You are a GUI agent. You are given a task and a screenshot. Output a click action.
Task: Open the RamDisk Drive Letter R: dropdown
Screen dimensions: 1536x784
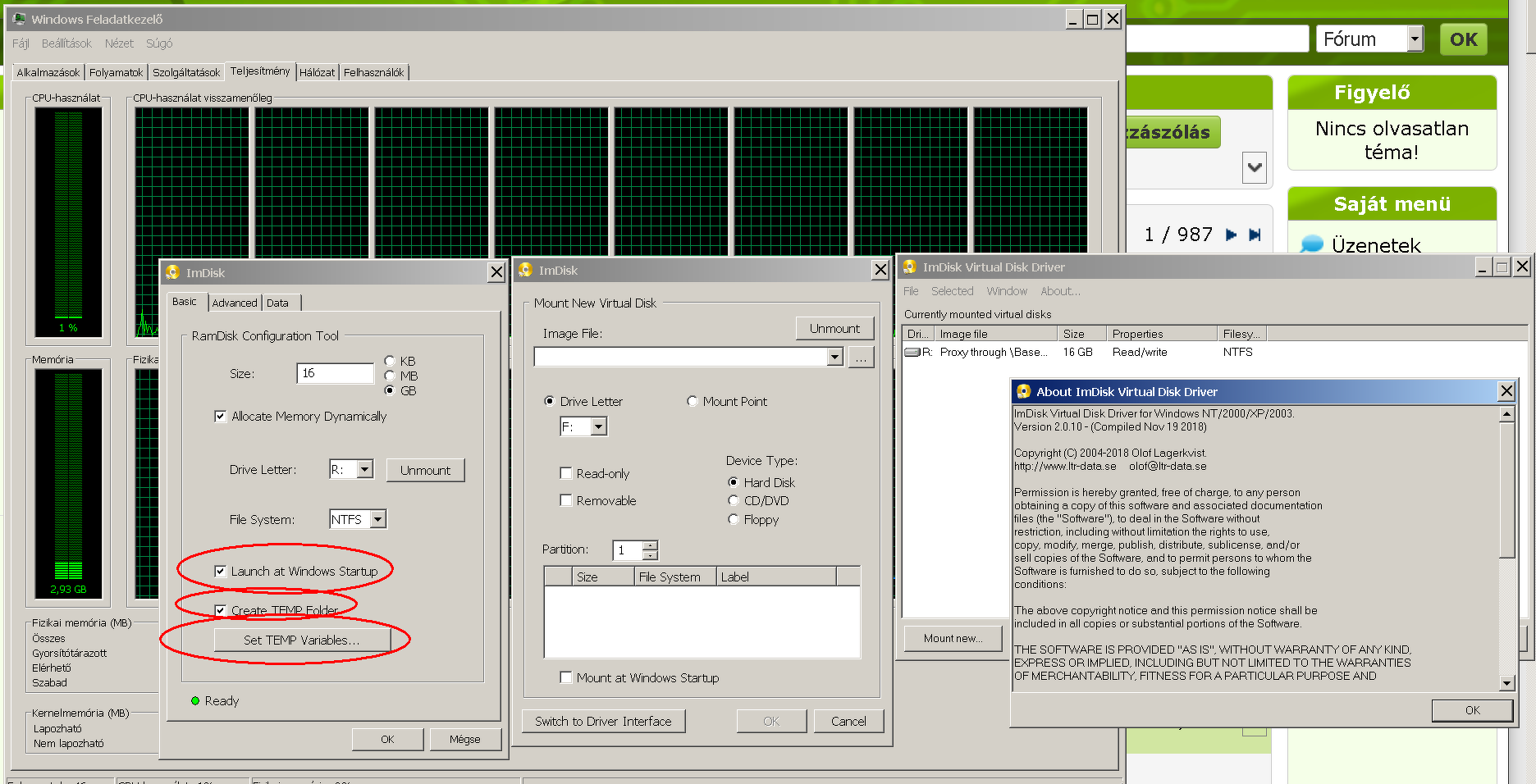point(365,469)
